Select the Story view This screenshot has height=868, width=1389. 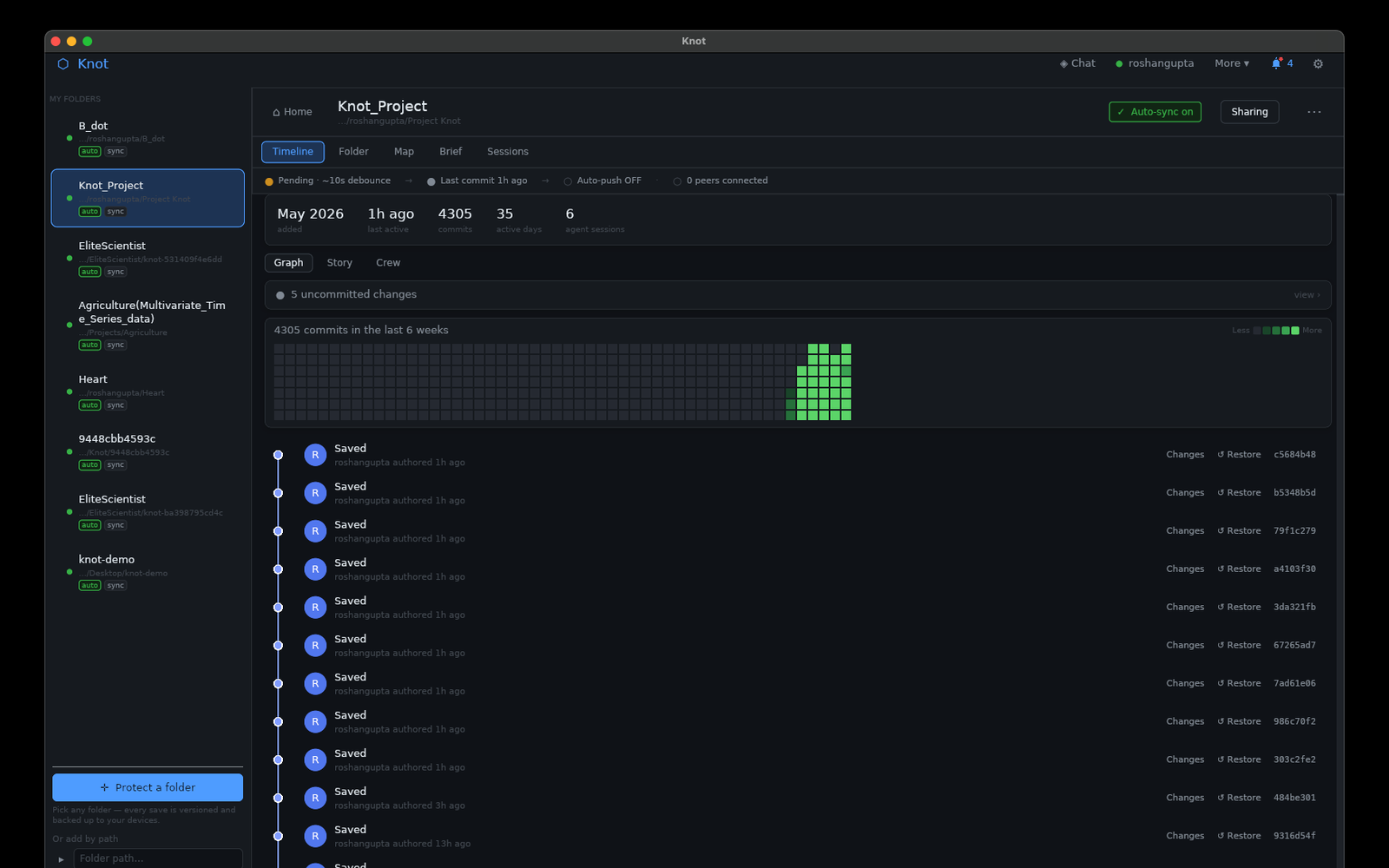(339, 263)
